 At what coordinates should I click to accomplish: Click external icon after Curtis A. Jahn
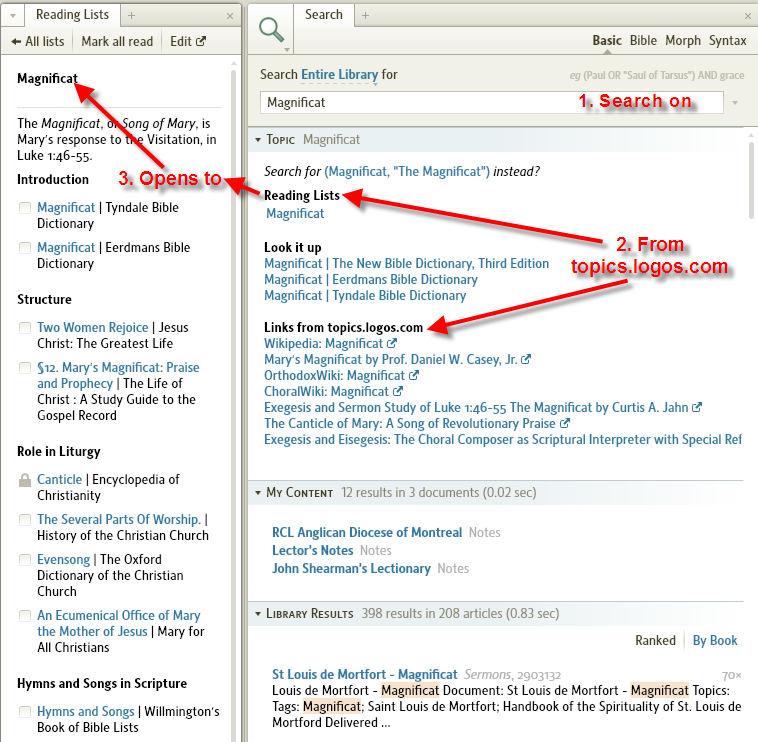697,407
